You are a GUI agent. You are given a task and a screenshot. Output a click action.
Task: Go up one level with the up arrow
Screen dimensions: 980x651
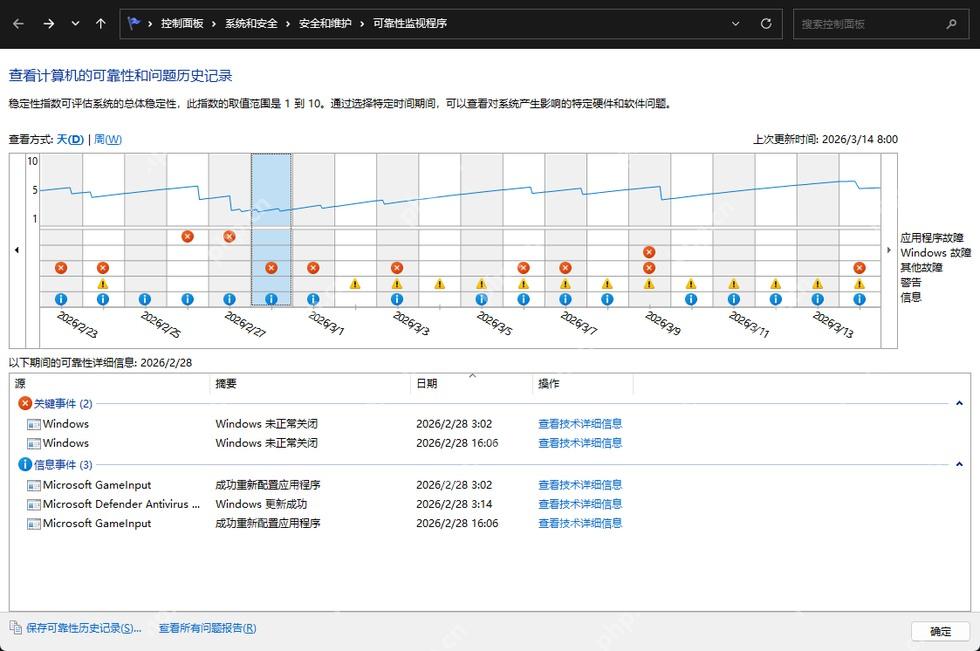click(x=101, y=24)
